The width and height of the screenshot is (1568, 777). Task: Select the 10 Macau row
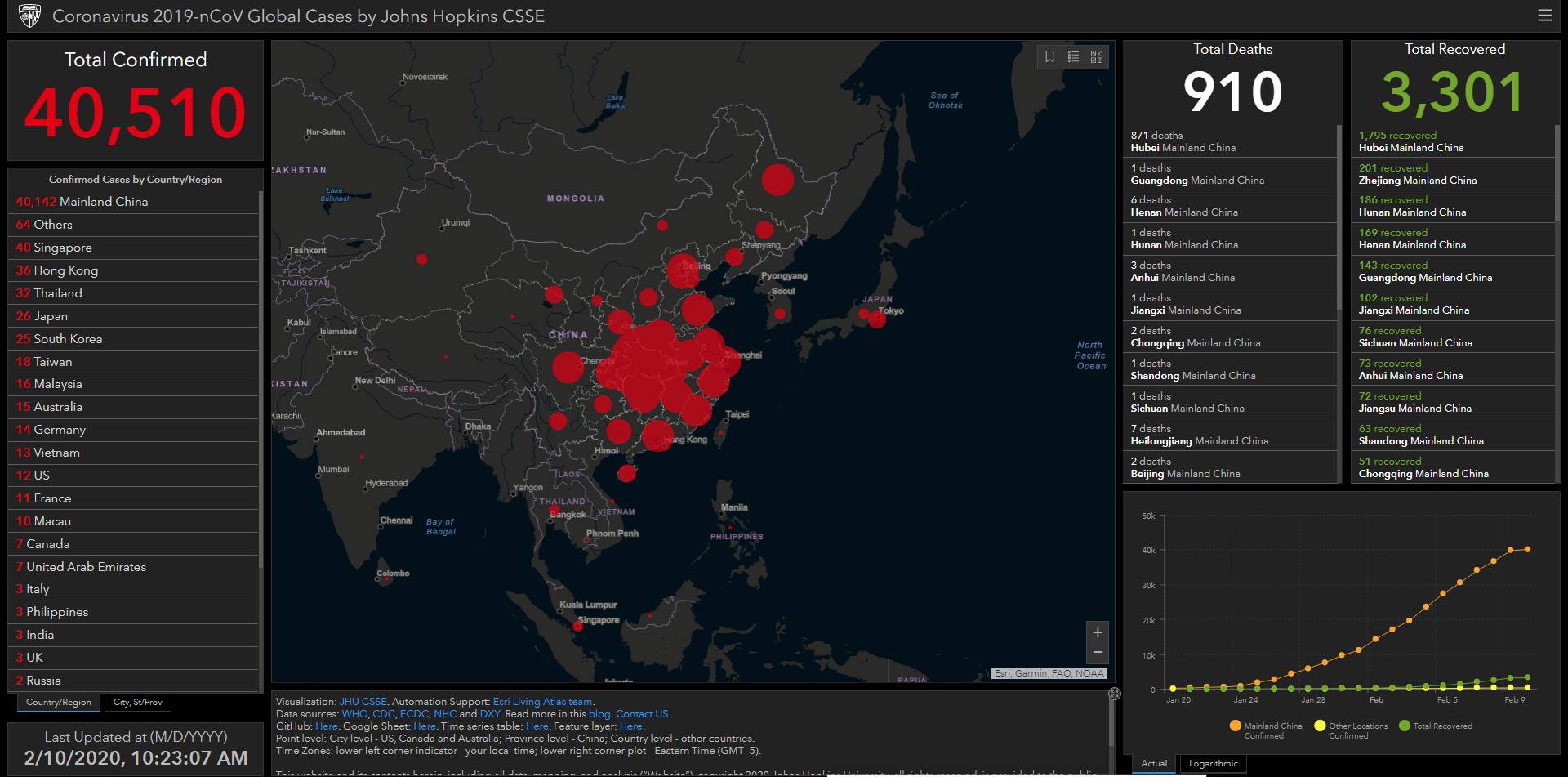135,521
